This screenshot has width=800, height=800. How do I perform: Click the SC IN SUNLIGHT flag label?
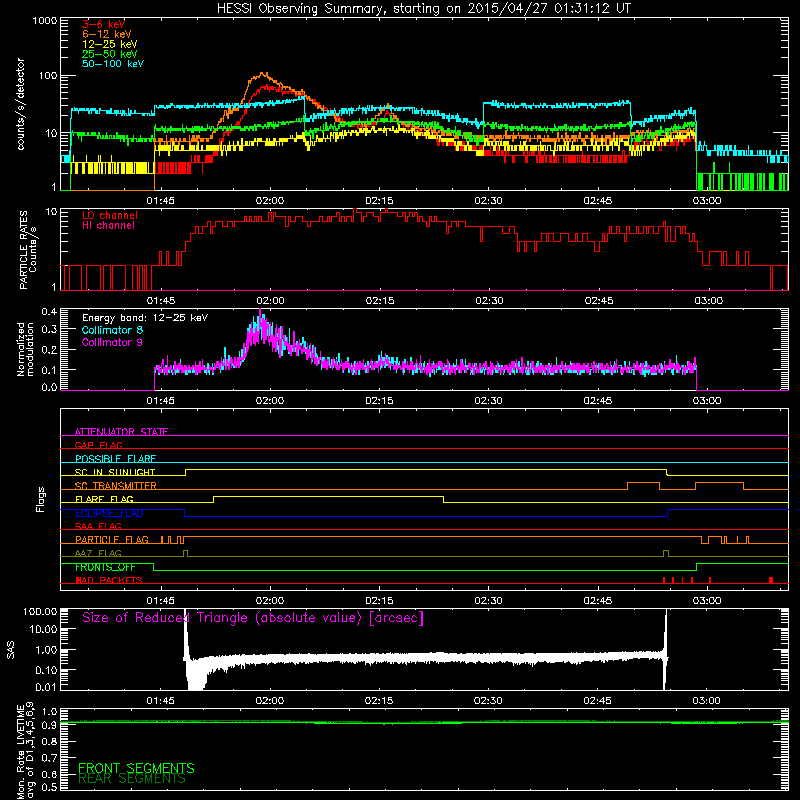(115, 472)
